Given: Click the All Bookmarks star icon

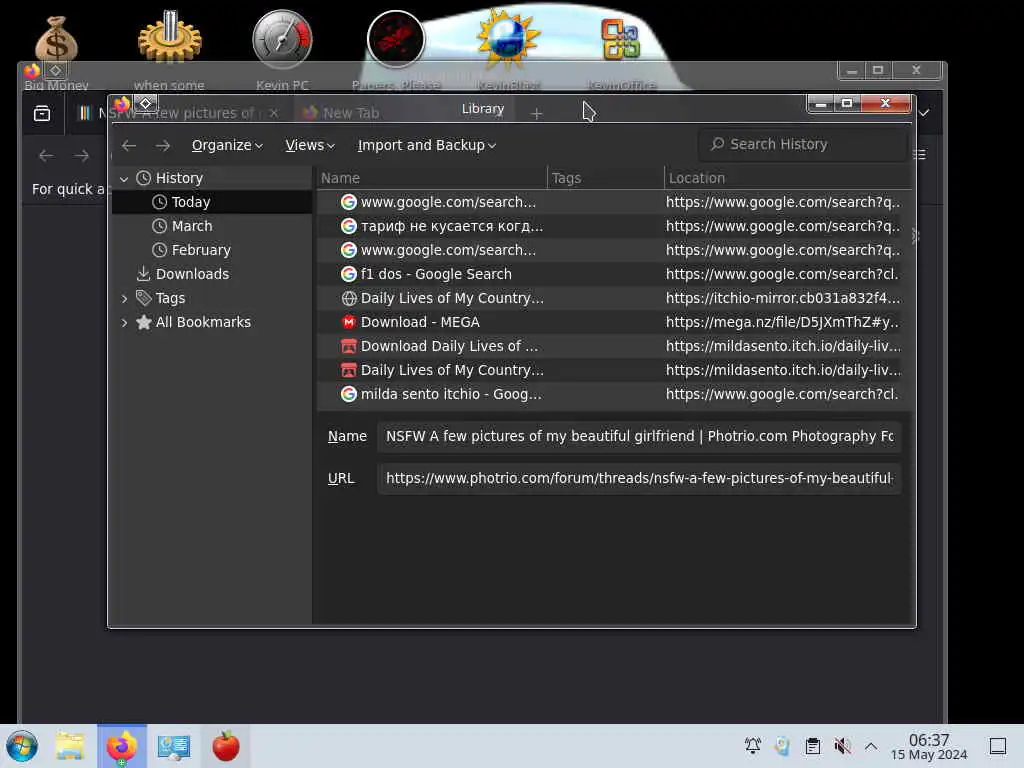Looking at the screenshot, I should coord(144,323).
